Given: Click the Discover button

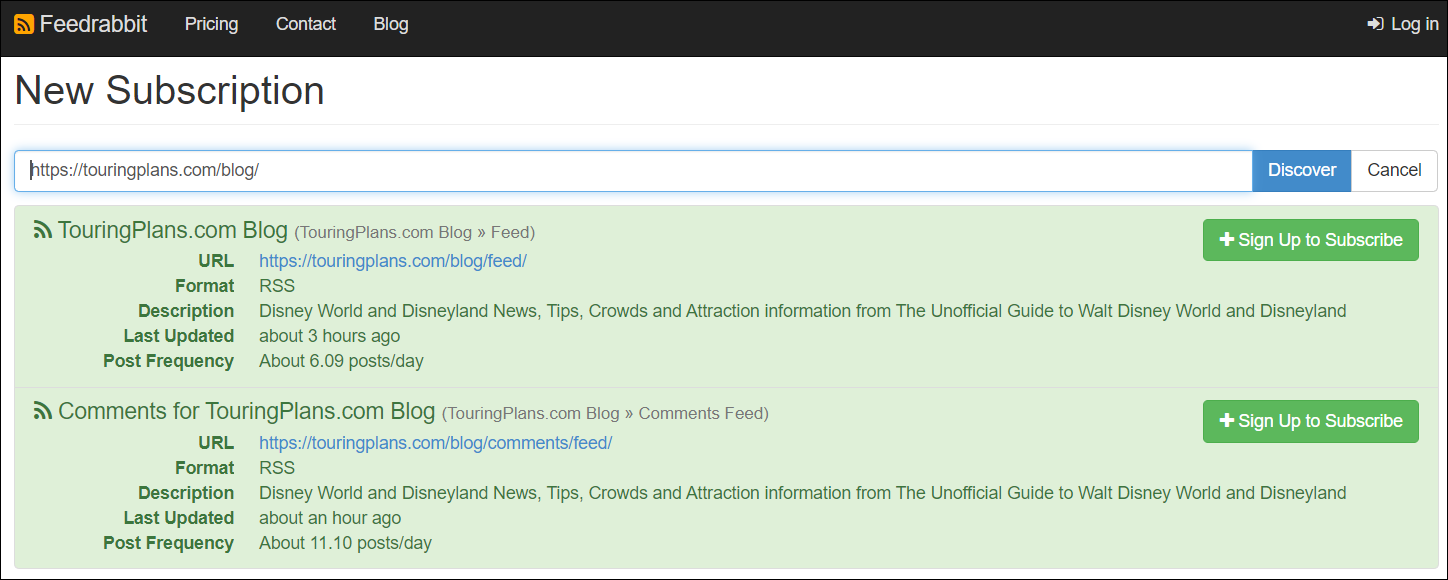Looking at the screenshot, I should [x=1302, y=170].
